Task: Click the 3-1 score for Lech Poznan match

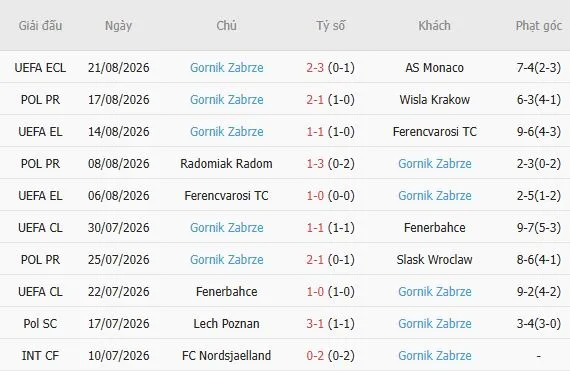Action: tap(315, 324)
